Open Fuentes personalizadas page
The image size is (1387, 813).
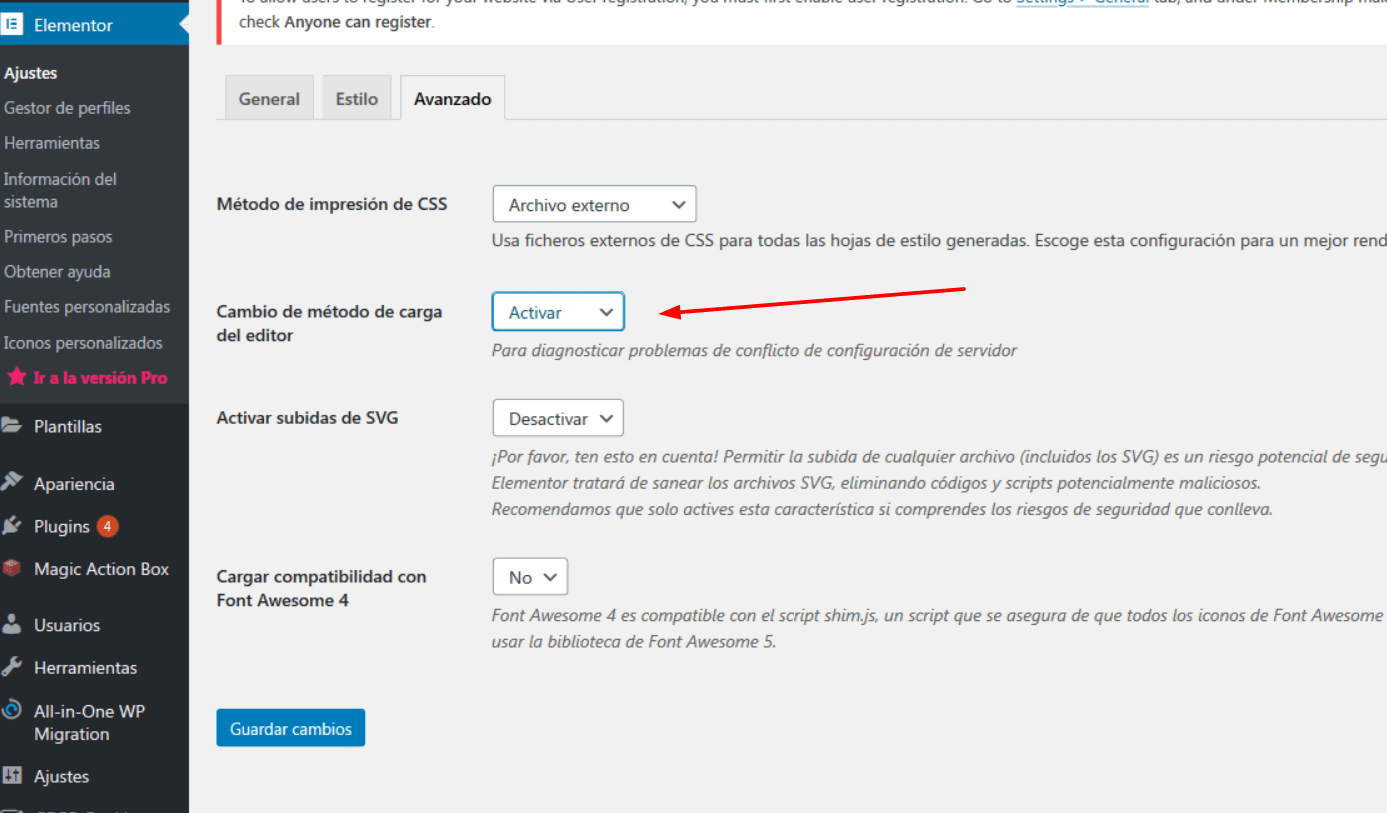[x=87, y=307]
